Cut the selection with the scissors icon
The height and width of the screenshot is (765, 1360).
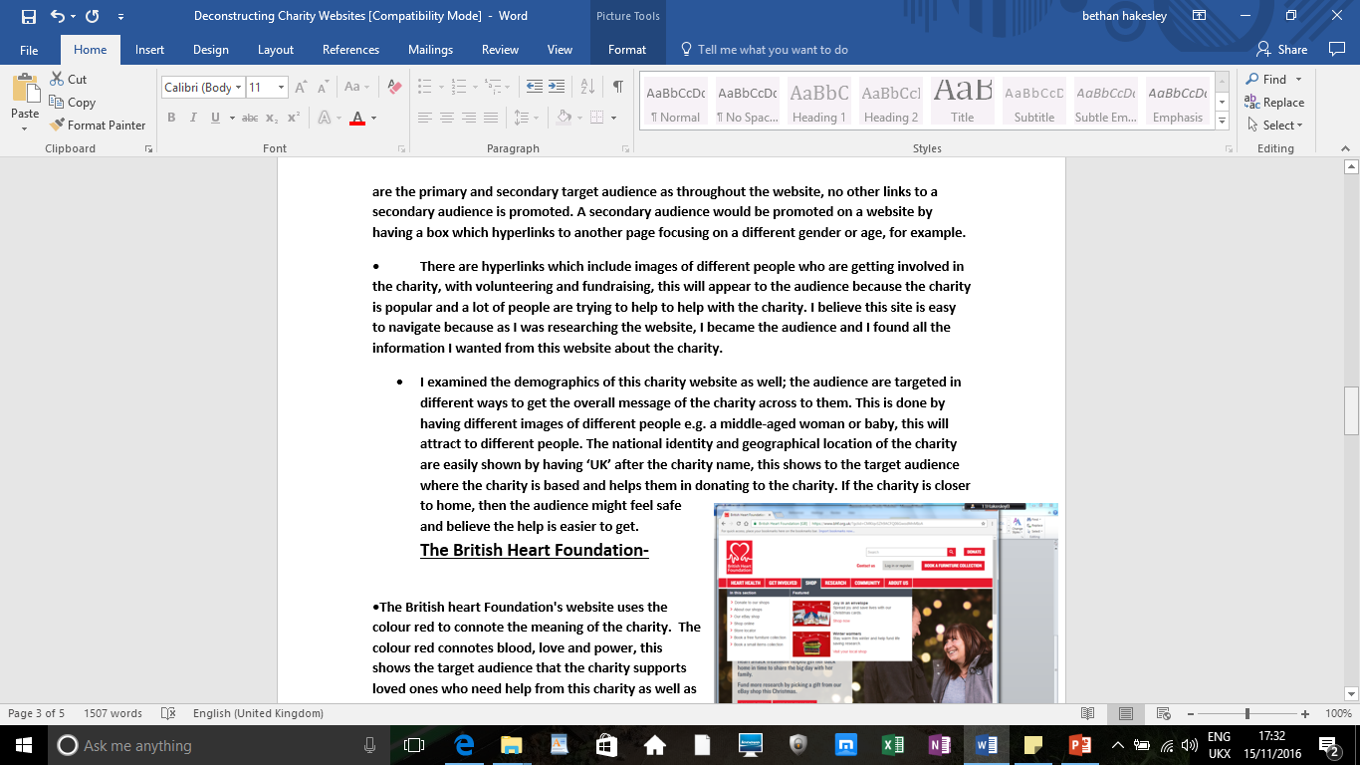(68, 79)
